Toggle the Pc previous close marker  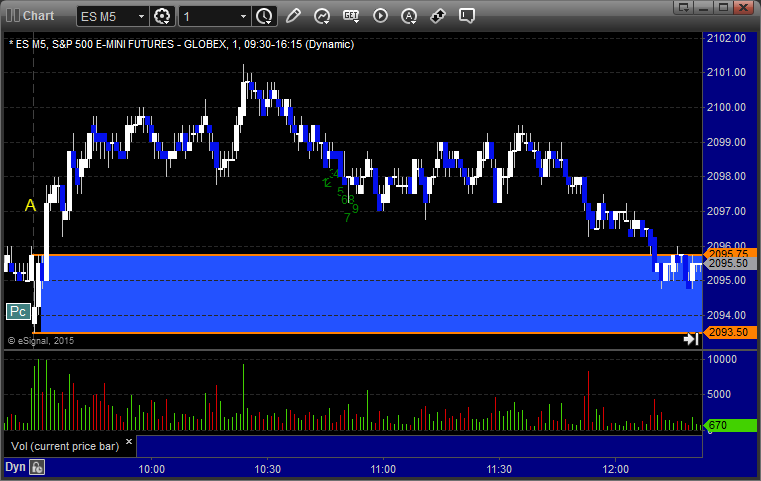pos(17,312)
